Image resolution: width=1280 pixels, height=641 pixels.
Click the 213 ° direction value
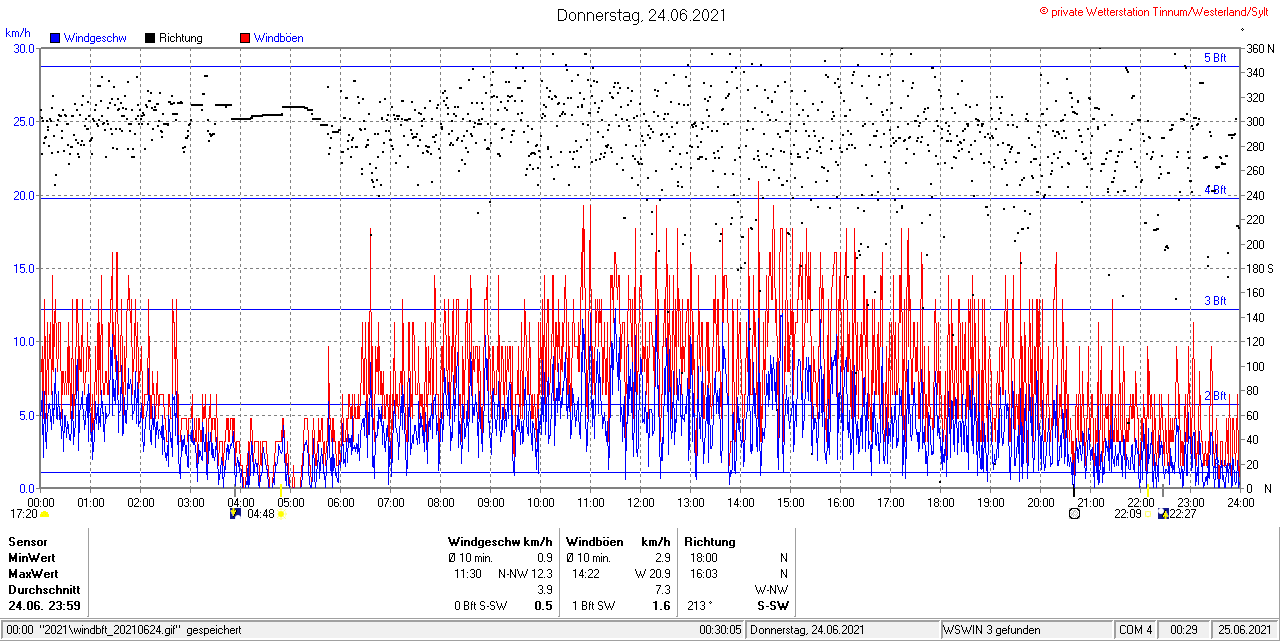[698, 606]
